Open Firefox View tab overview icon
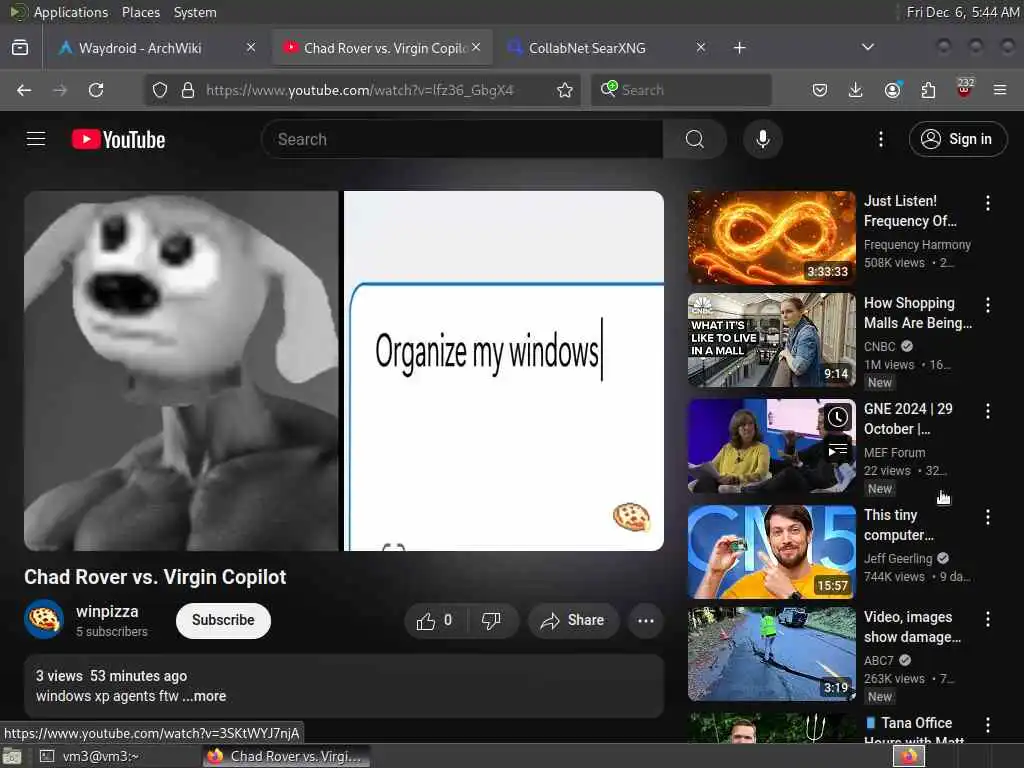This screenshot has height=768, width=1024. point(20,48)
